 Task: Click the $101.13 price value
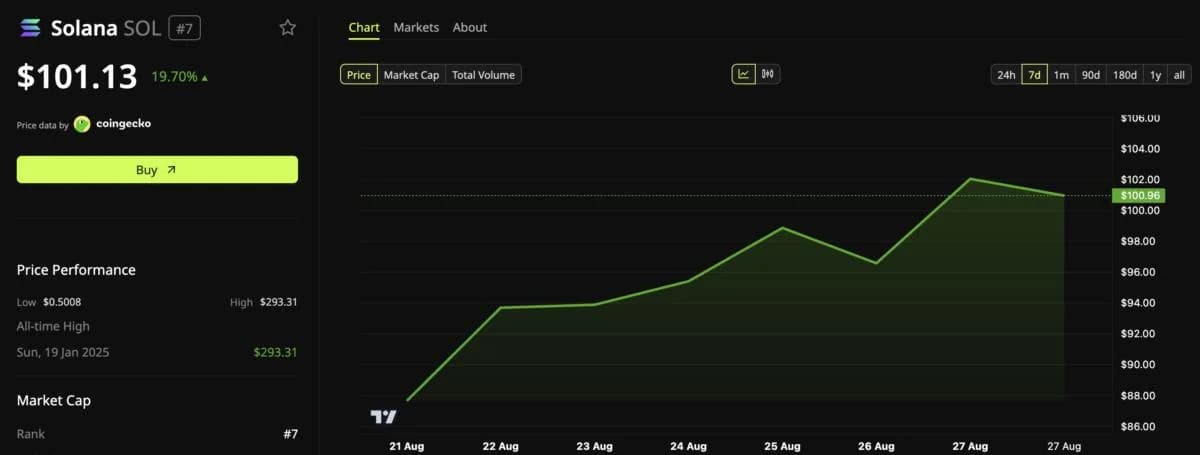pyautogui.click(x=77, y=77)
